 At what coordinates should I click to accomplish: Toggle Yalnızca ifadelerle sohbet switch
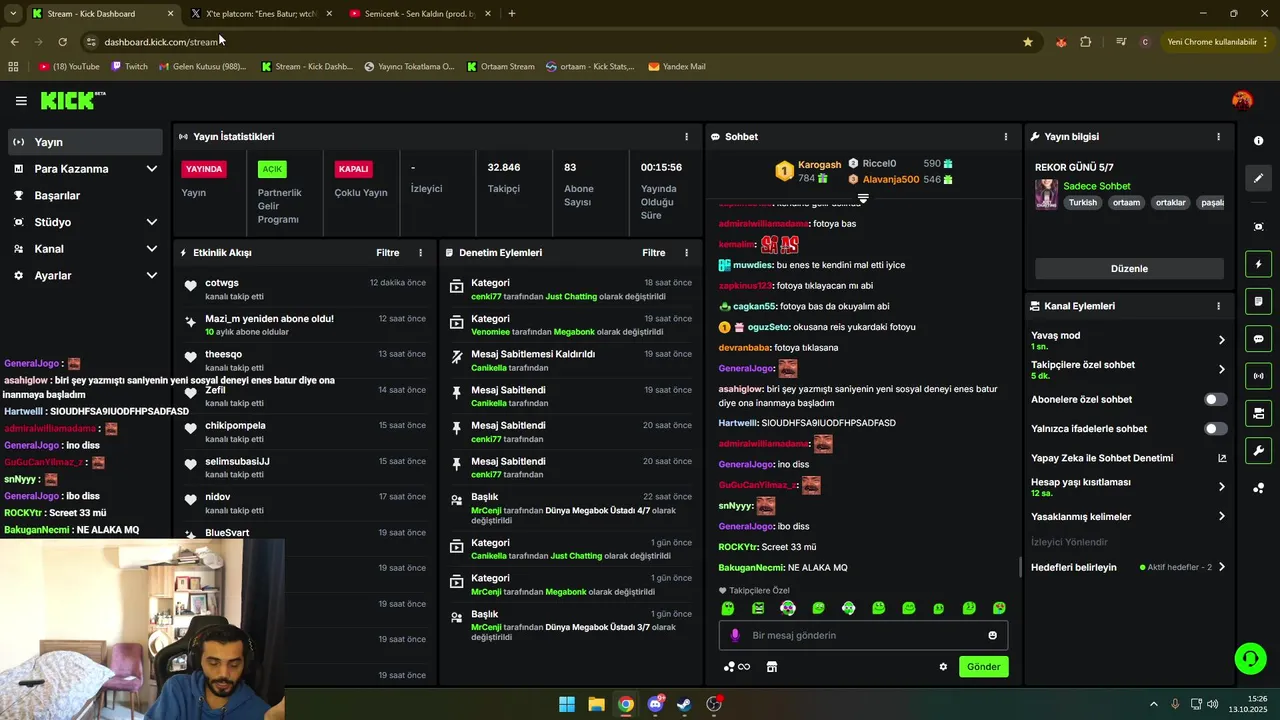(1215, 429)
